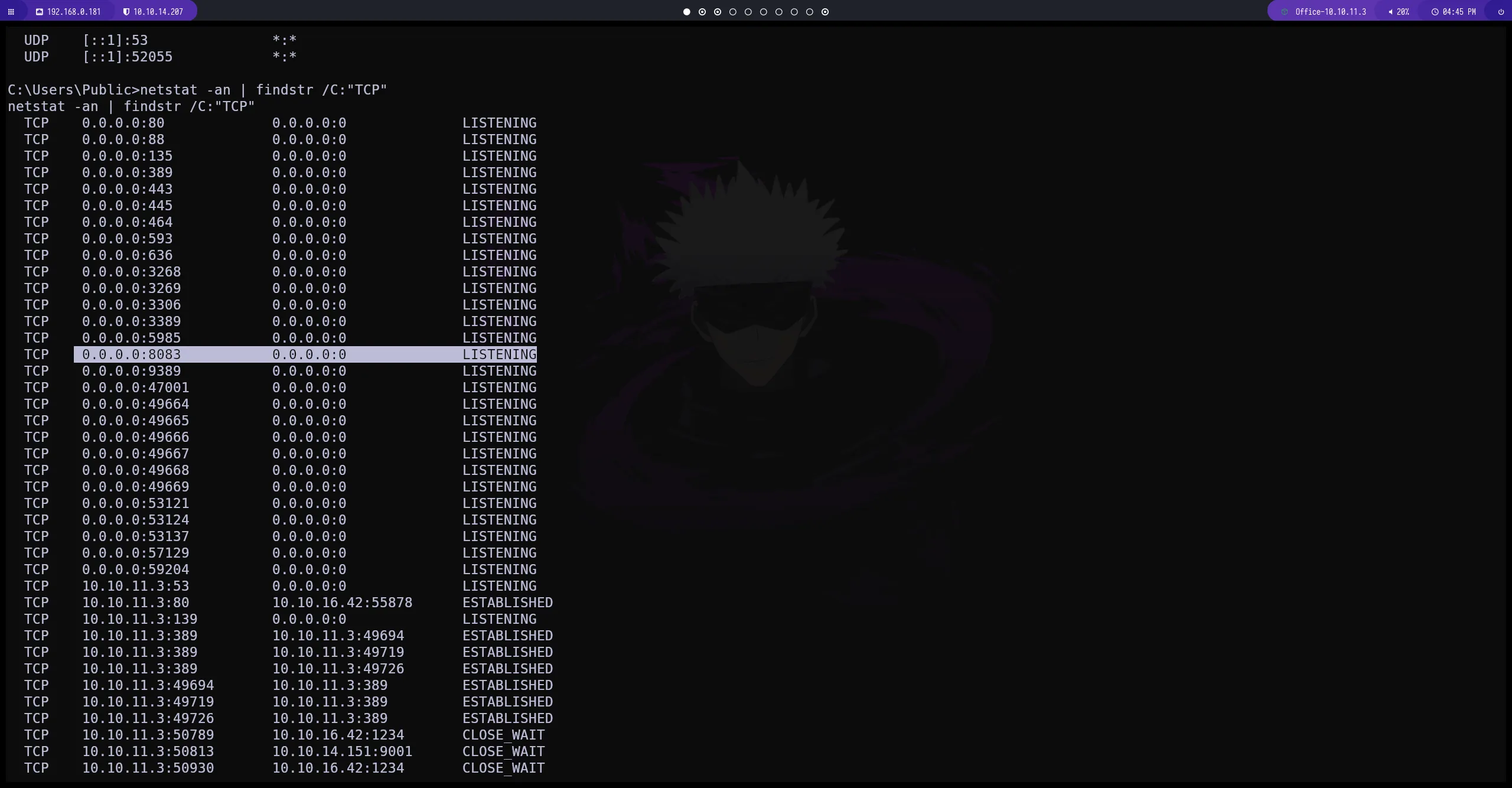The width and height of the screenshot is (1512, 788).
Task: Click the ethernet icon beside 192.168.0.181
Action: point(40,12)
